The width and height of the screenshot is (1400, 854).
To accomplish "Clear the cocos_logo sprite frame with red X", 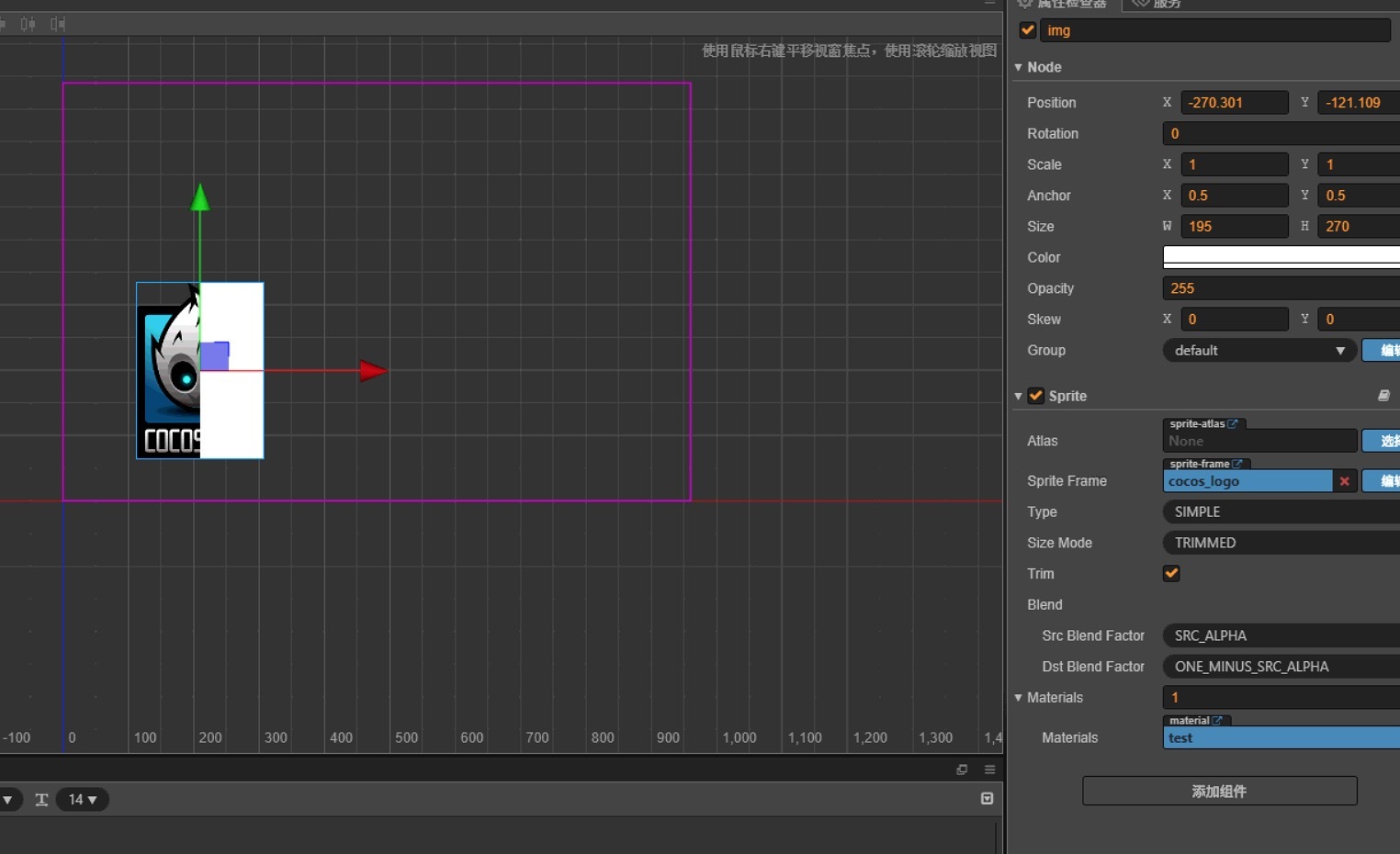I will [1345, 481].
